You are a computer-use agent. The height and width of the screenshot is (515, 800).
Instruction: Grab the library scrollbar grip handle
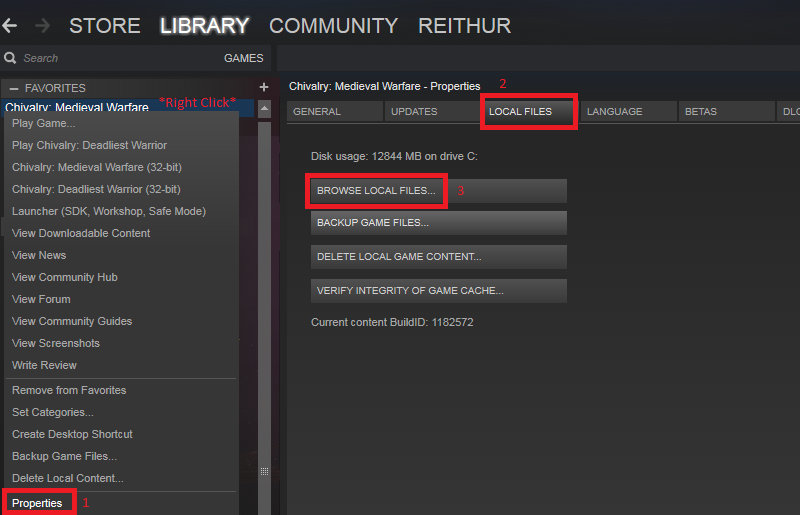coord(264,471)
